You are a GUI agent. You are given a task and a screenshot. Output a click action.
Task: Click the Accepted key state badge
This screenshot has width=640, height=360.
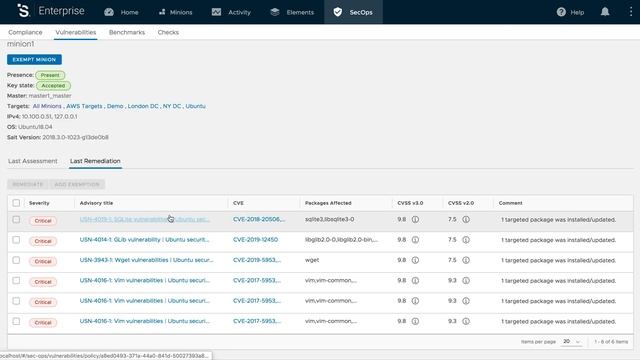point(53,86)
